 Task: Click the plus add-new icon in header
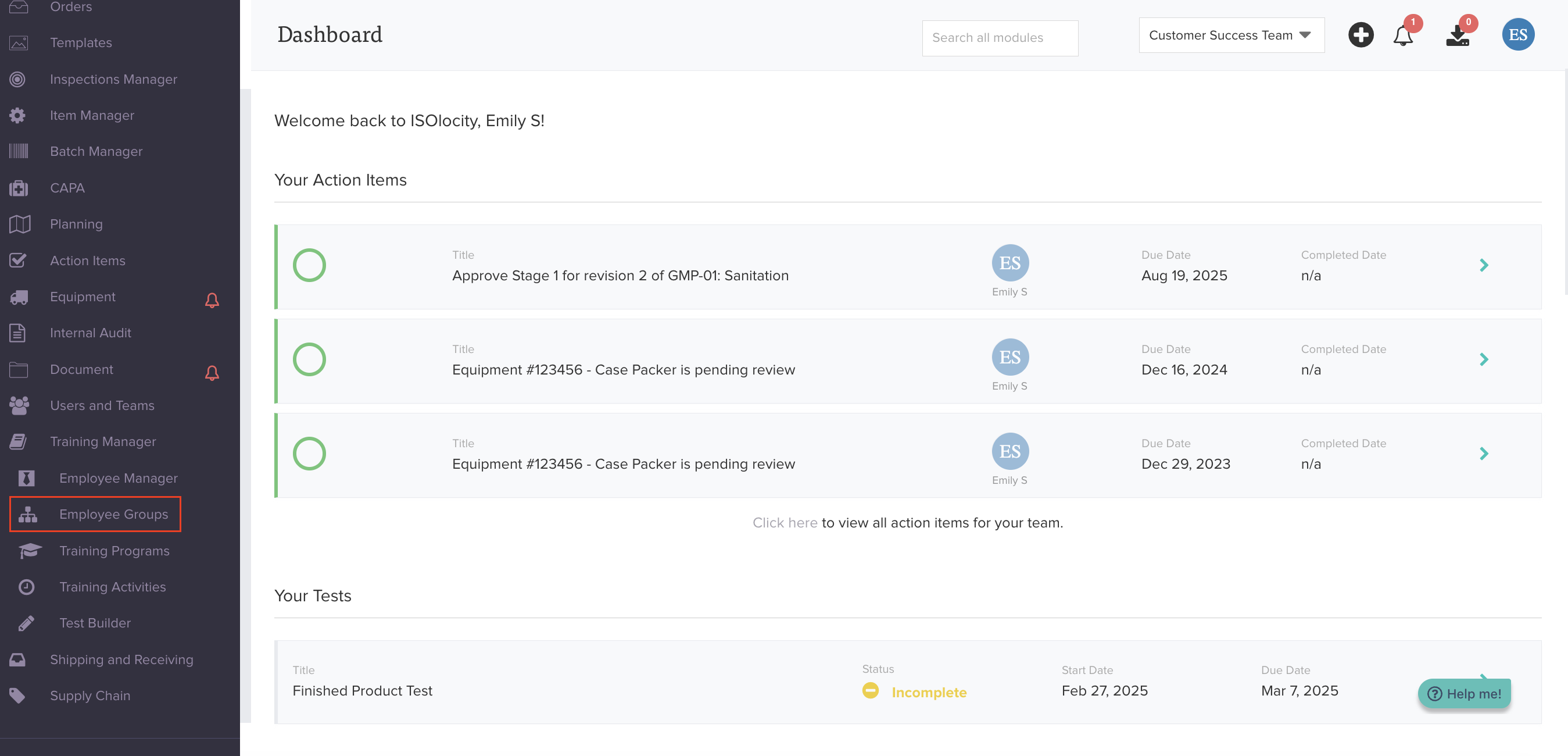(x=1361, y=35)
